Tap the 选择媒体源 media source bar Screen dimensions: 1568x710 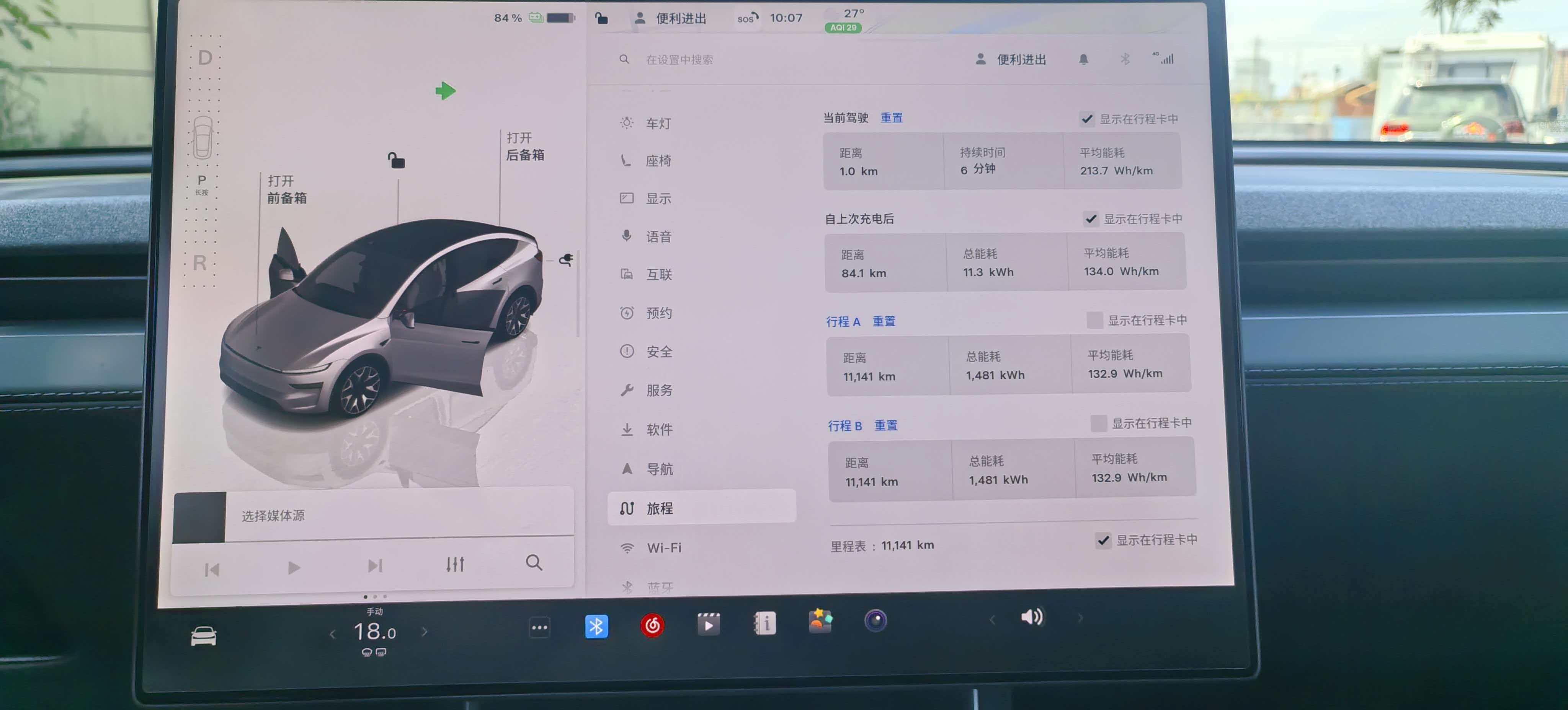point(374,515)
